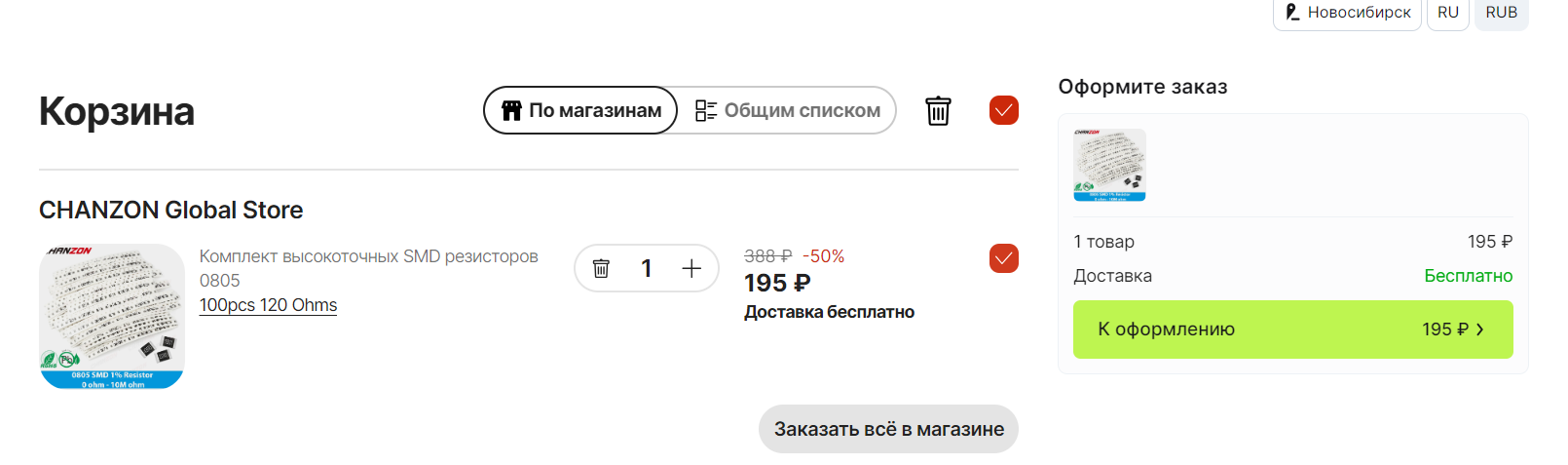Switch to Общим списком view
1568x465 pixels.
coord(788,110)
